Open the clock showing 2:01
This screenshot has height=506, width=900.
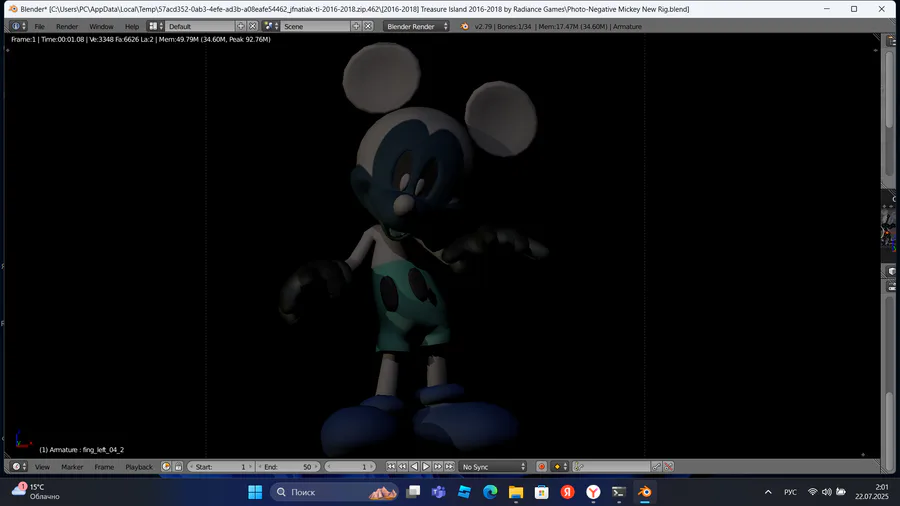872,492
